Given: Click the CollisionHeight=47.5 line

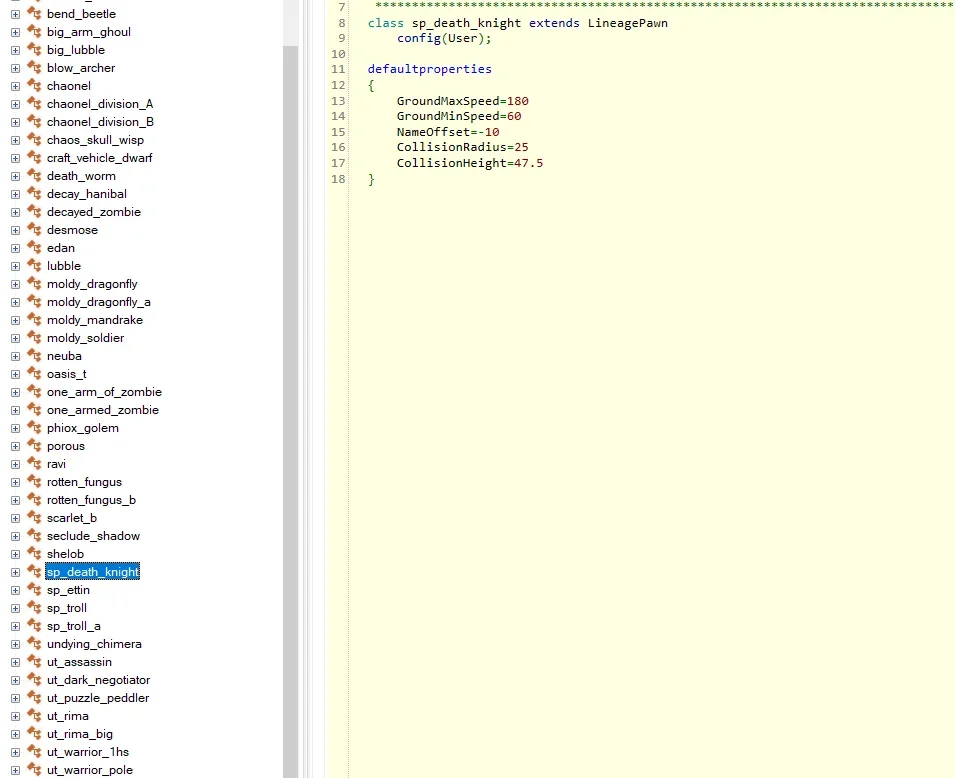Looking at the screenshot, I should point(470,163).
